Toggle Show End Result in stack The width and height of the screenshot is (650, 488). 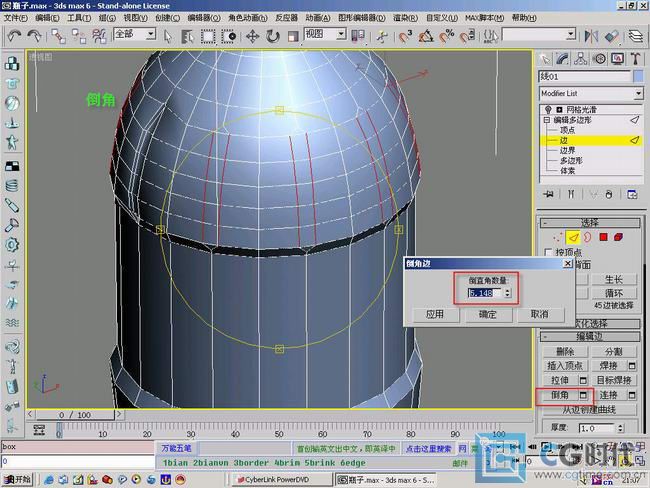(x=571, y=194)
